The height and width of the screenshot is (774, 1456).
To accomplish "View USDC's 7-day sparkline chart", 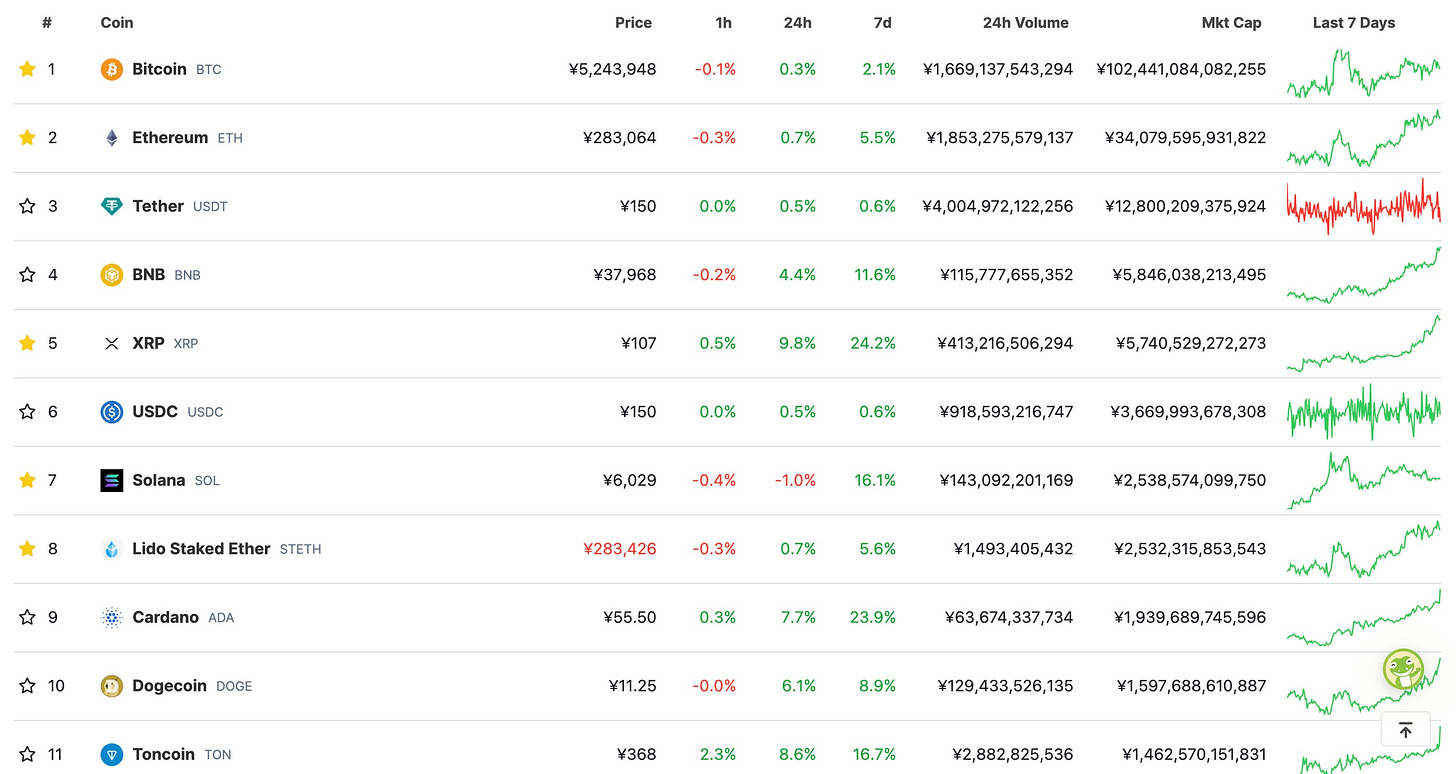I will [1364, 412].
